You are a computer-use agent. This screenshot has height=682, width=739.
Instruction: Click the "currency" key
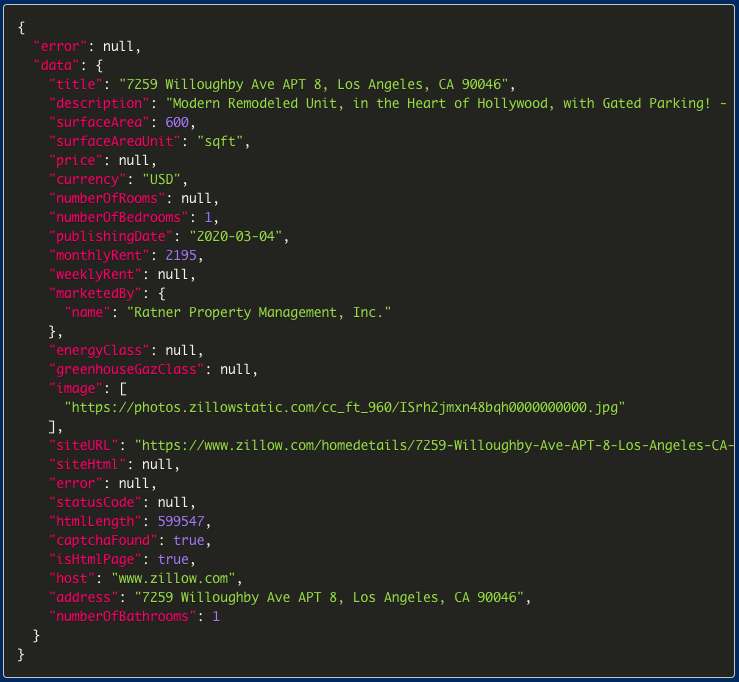87,180
